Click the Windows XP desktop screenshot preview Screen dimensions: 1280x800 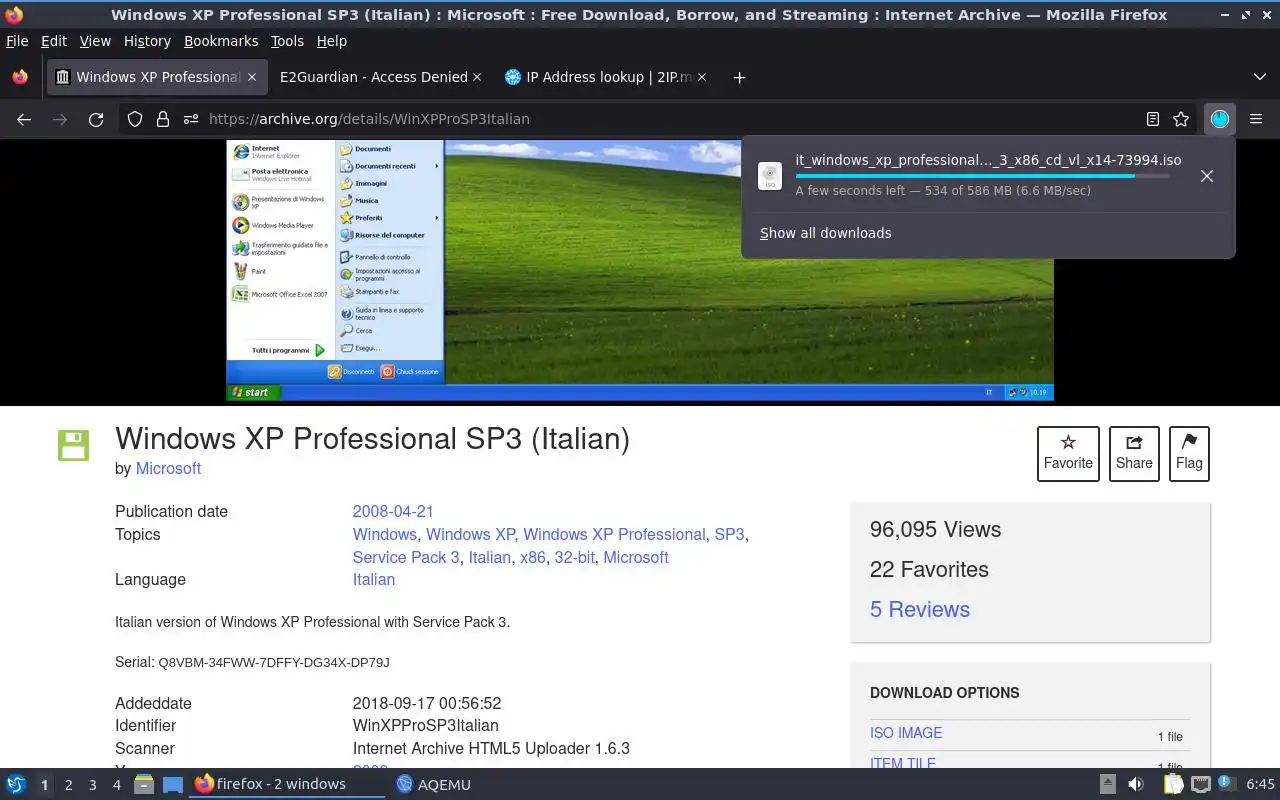click(640, 270)
